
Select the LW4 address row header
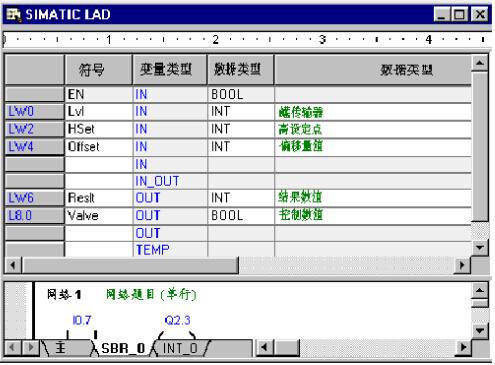(x=35, y=147)
